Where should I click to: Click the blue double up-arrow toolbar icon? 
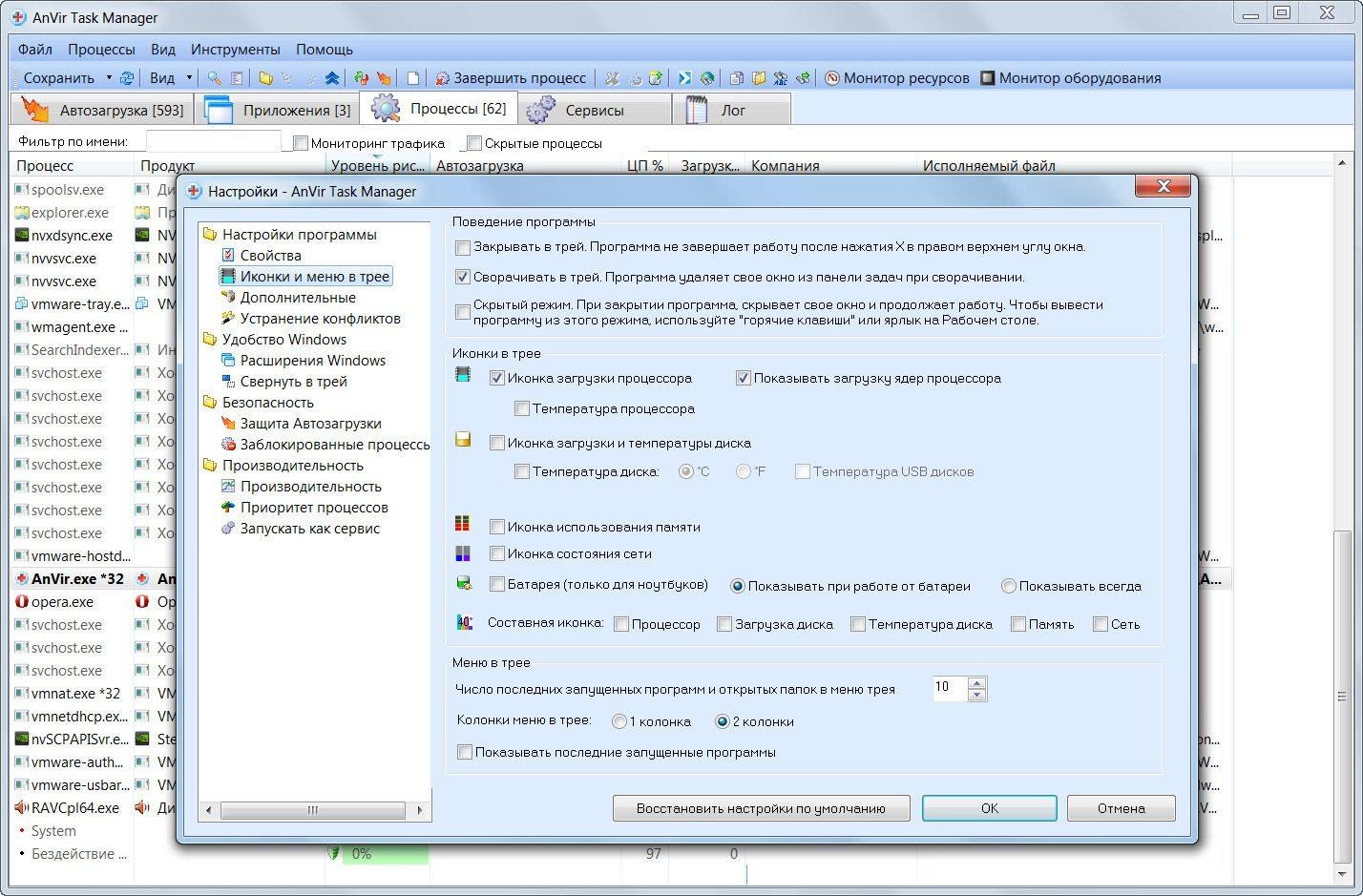pos(332,78)
